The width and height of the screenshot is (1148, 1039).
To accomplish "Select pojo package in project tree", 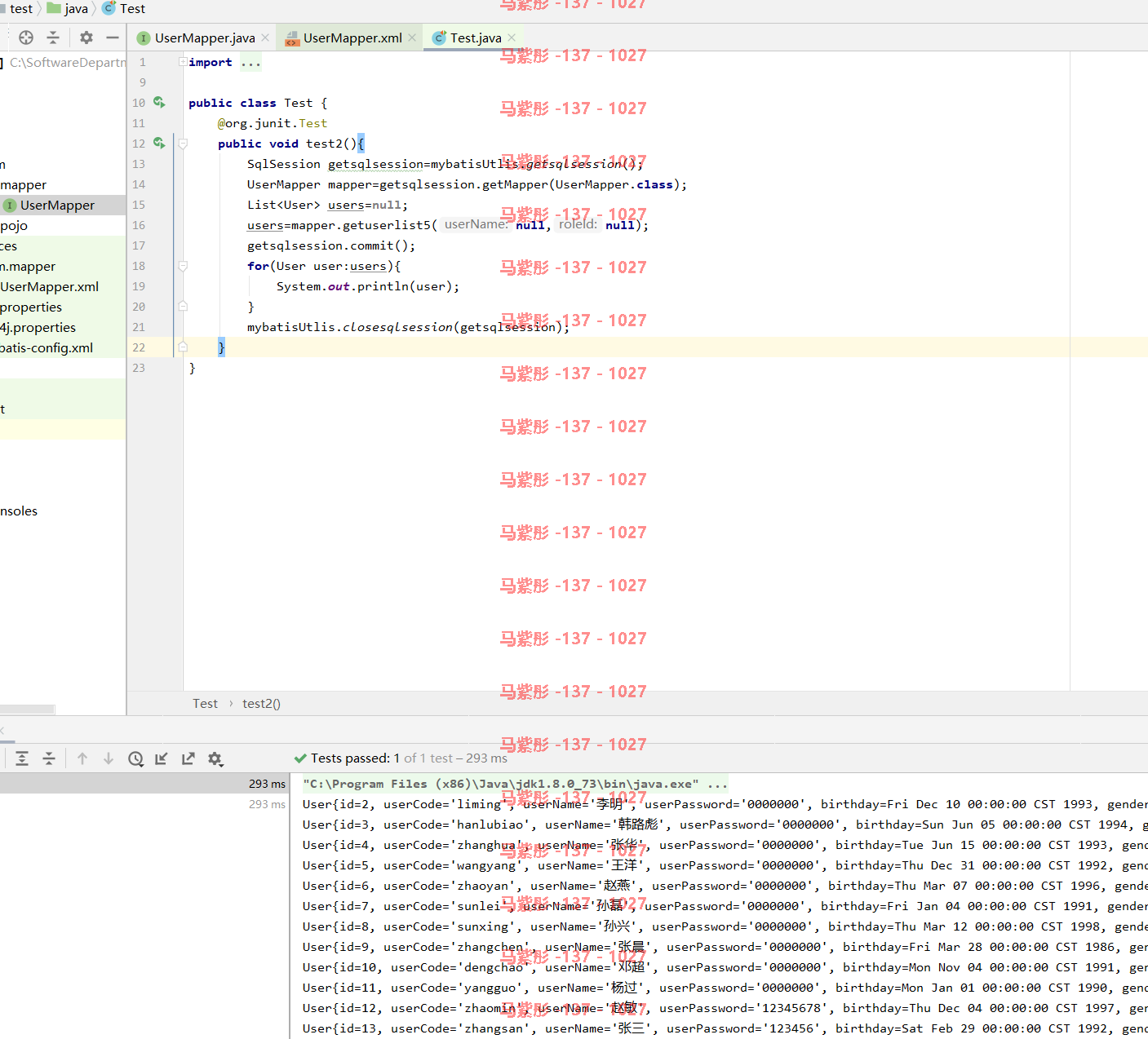I will point(63,225).
